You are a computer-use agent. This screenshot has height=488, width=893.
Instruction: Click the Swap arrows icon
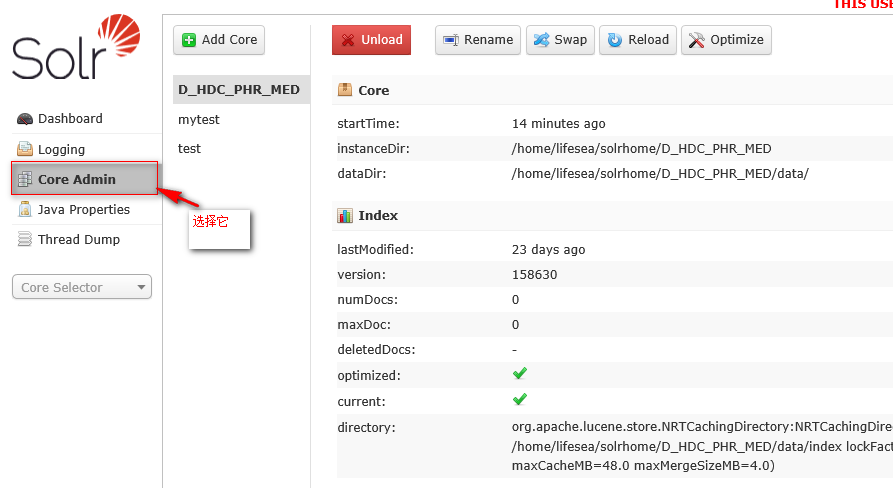(541, 40)
